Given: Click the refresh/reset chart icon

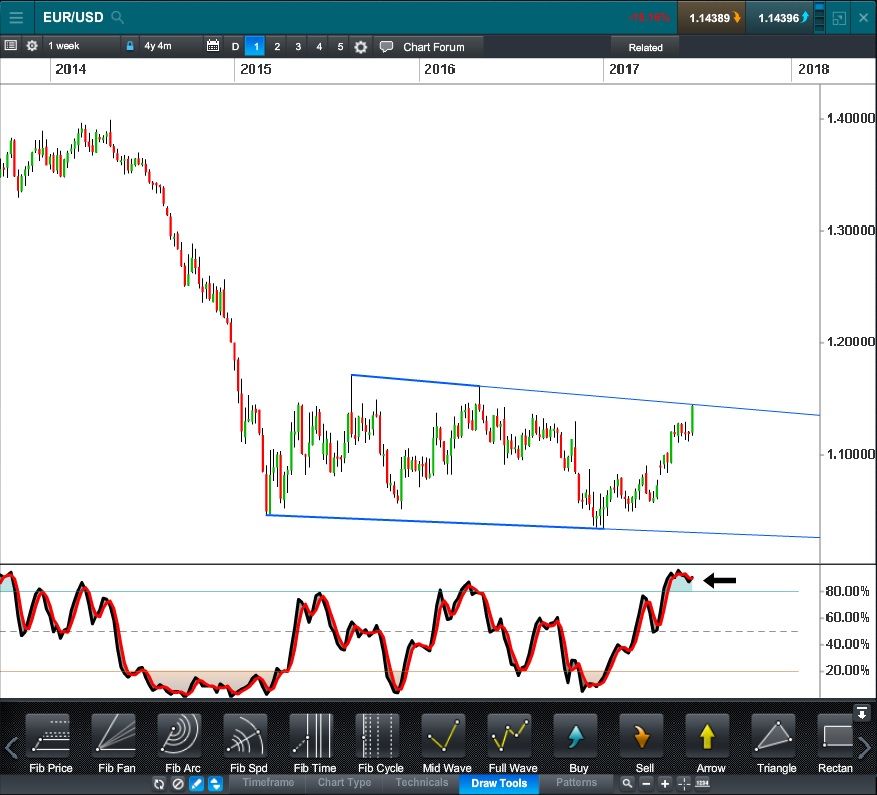Looking at the screenshot, I should coord(159,784).
